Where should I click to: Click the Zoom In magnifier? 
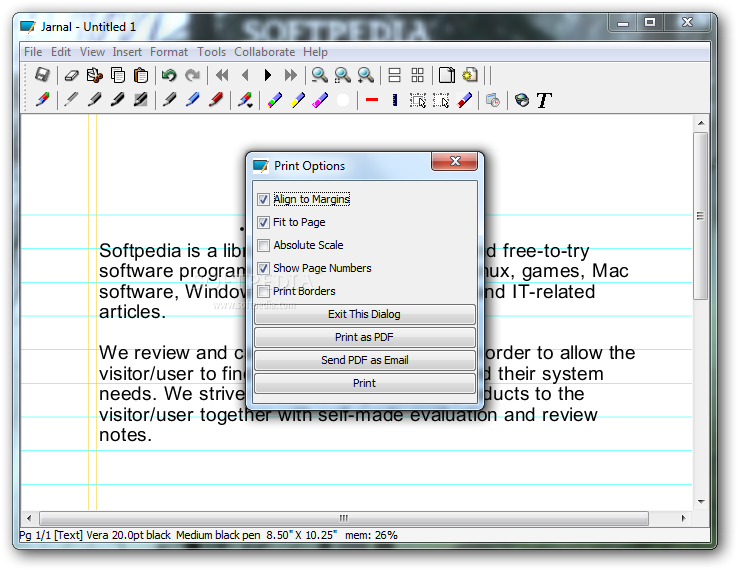point(366,75)
